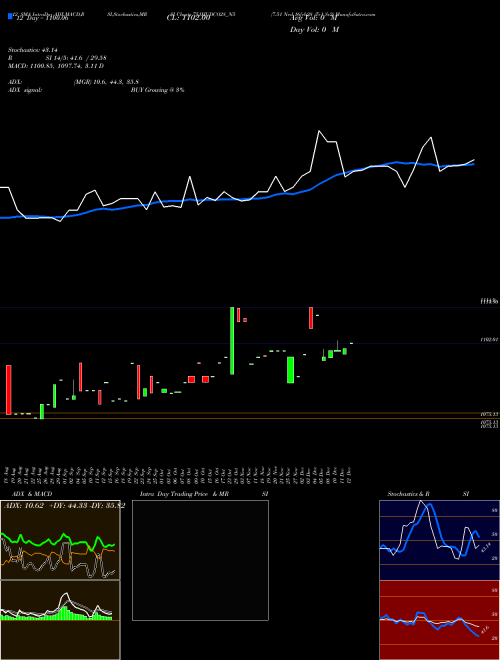
Task: Click the empty Intra Day Trading Price chart box
Action: 200,560
